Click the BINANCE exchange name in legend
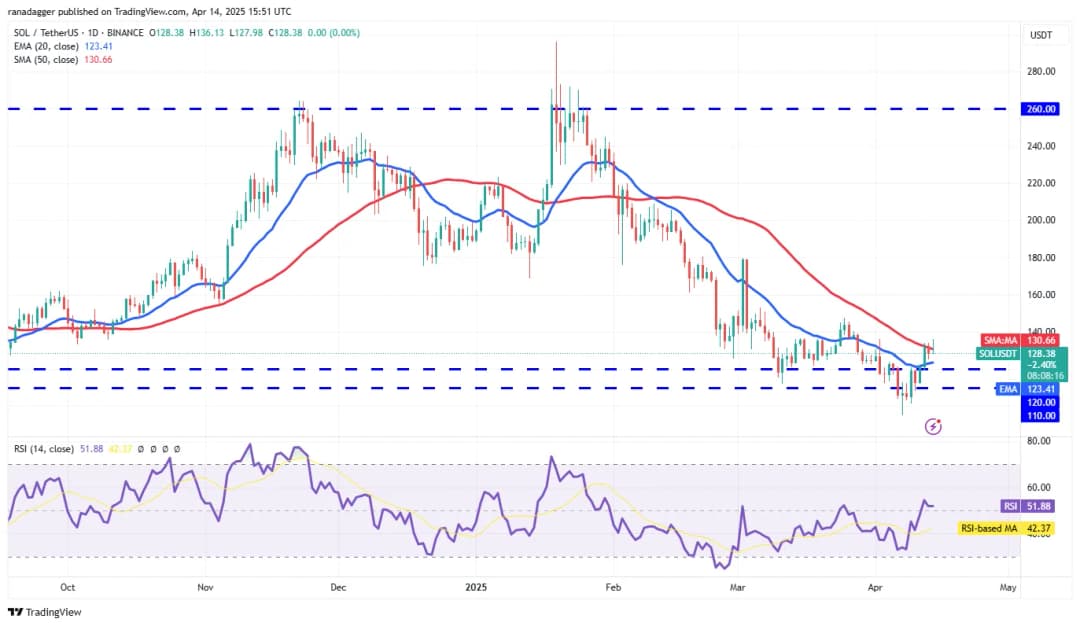The height and width of the screenshot is (626, 1080). click(124, 33)
